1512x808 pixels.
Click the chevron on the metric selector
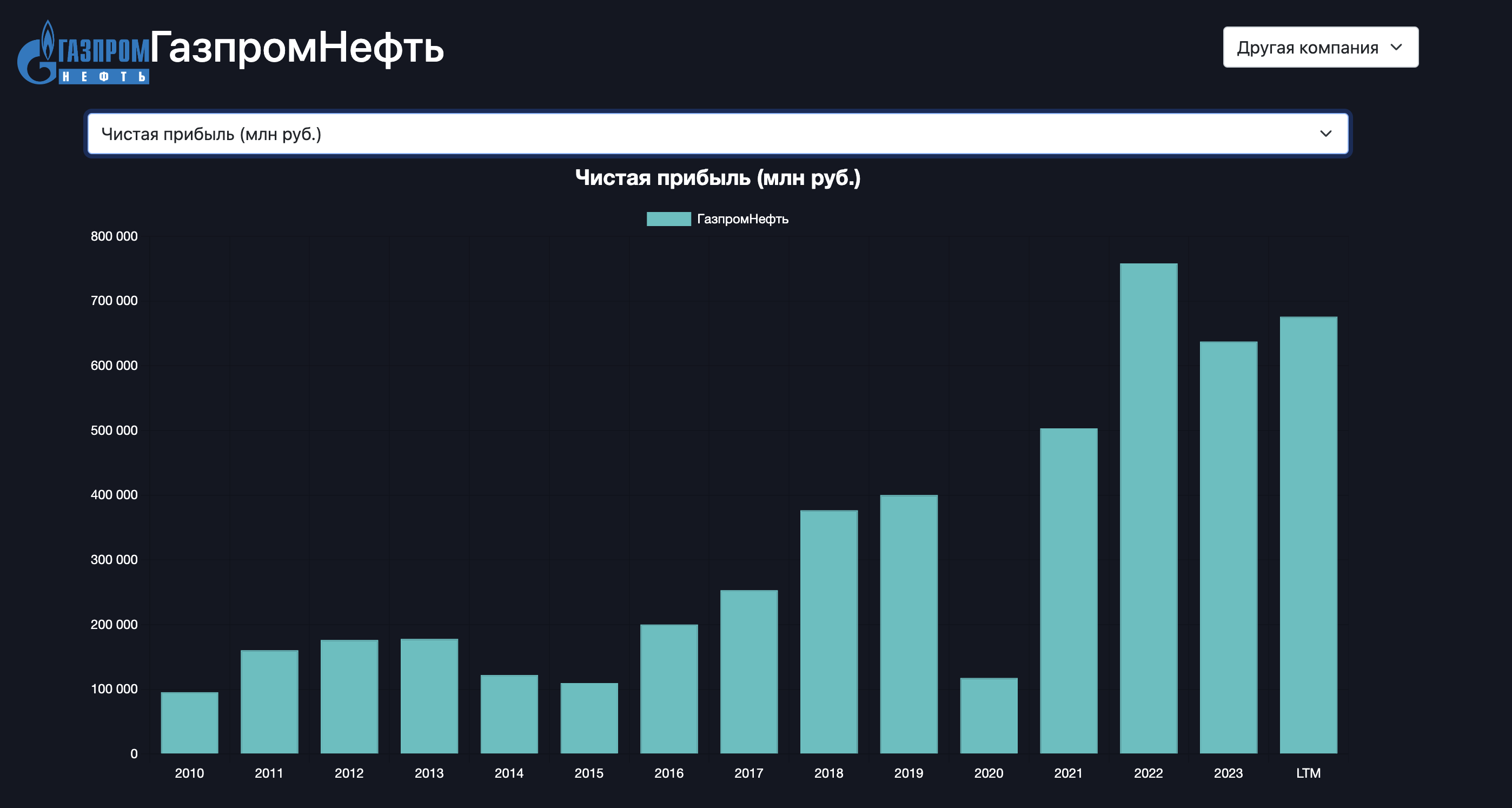(1325, 134)
